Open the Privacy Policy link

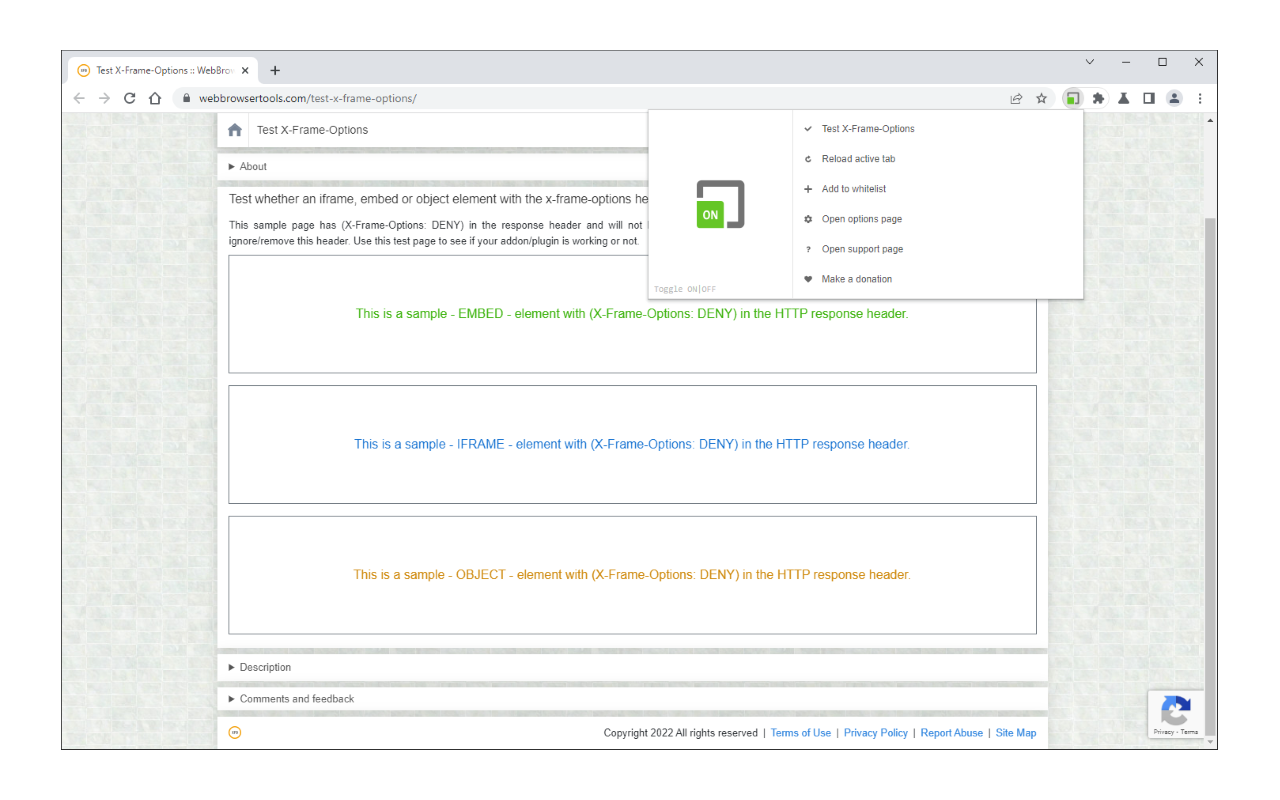[x=875, y=732]
